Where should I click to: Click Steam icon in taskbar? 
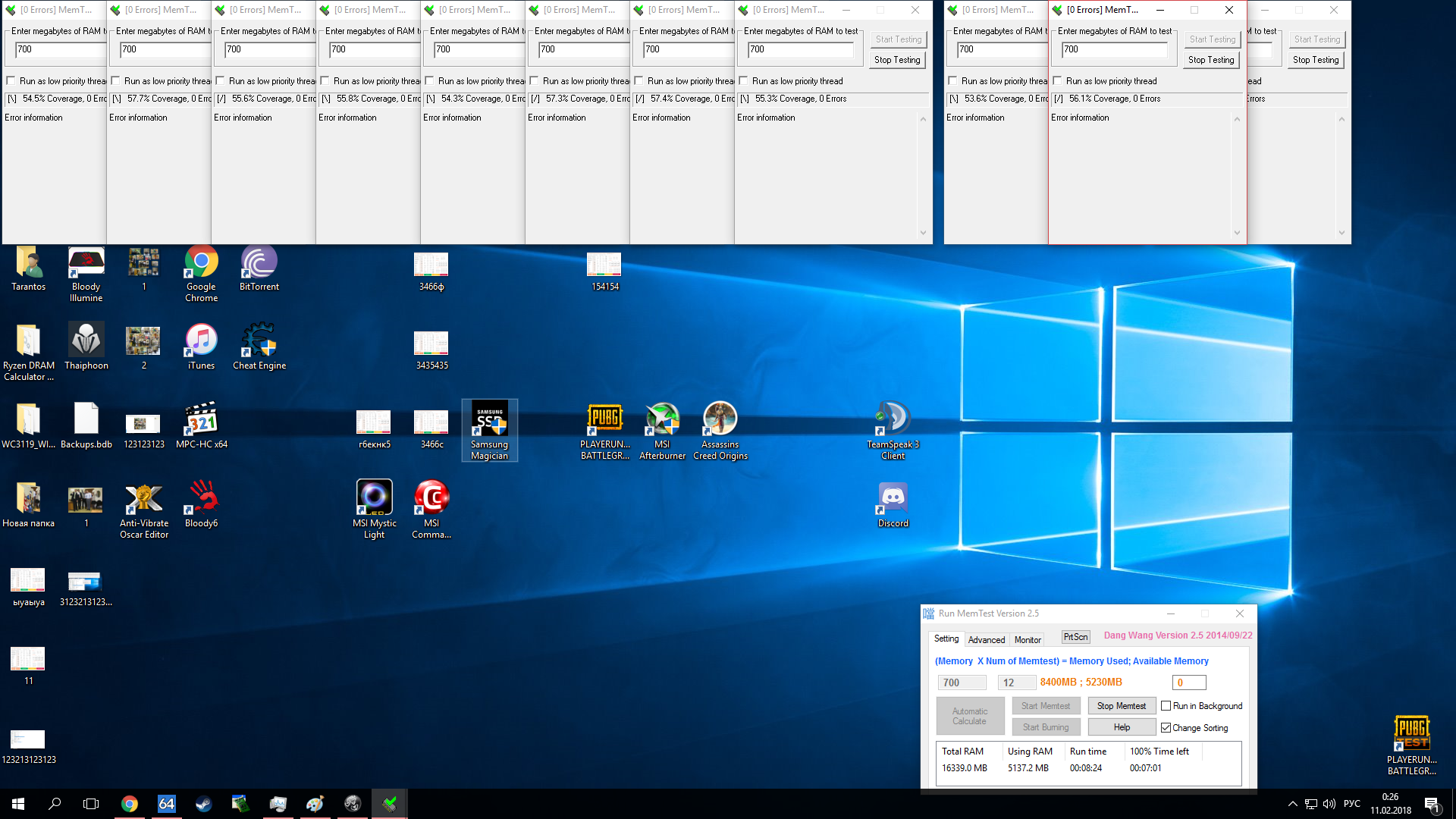pos(203,804)
